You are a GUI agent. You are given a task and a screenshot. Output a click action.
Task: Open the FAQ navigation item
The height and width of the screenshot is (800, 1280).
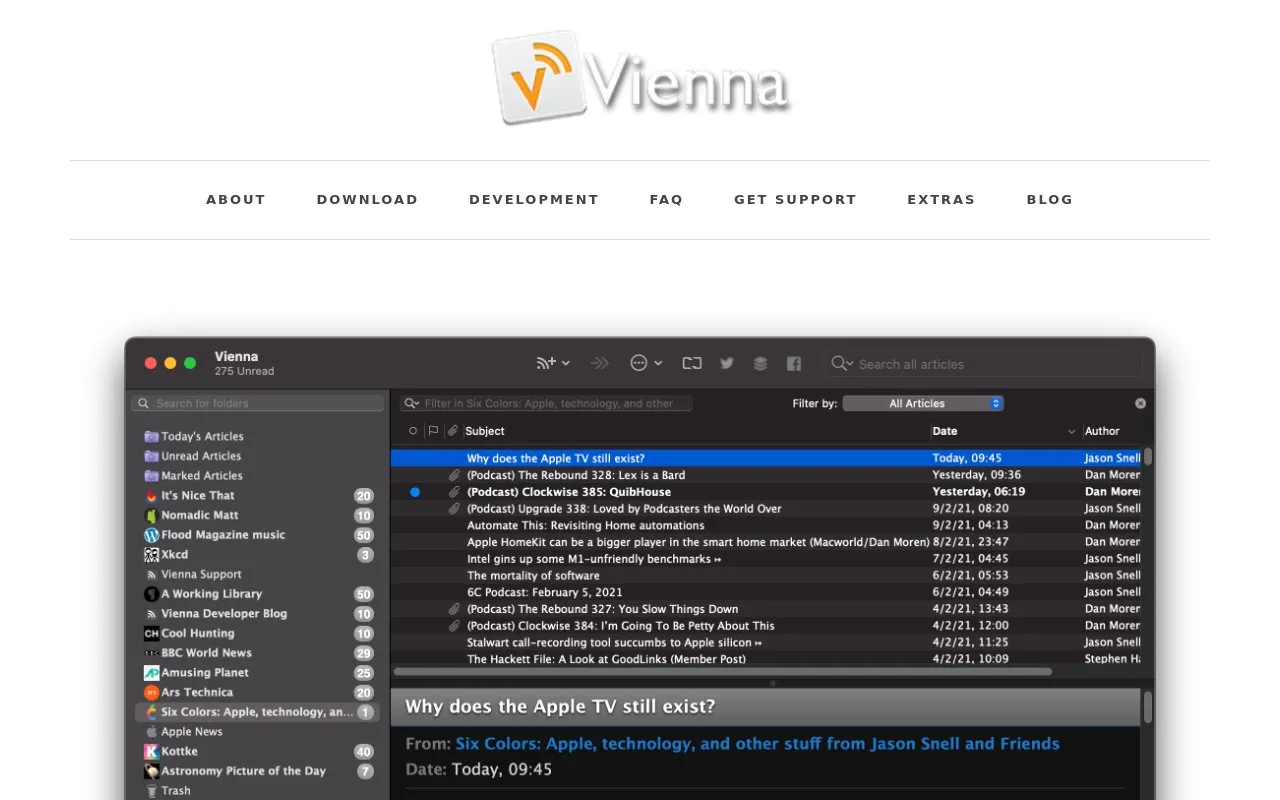point(666,200)
